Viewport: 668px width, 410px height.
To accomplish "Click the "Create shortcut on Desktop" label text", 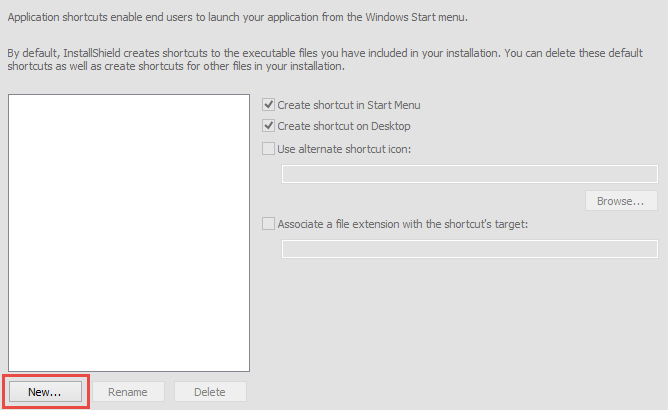I will (344, 126).
